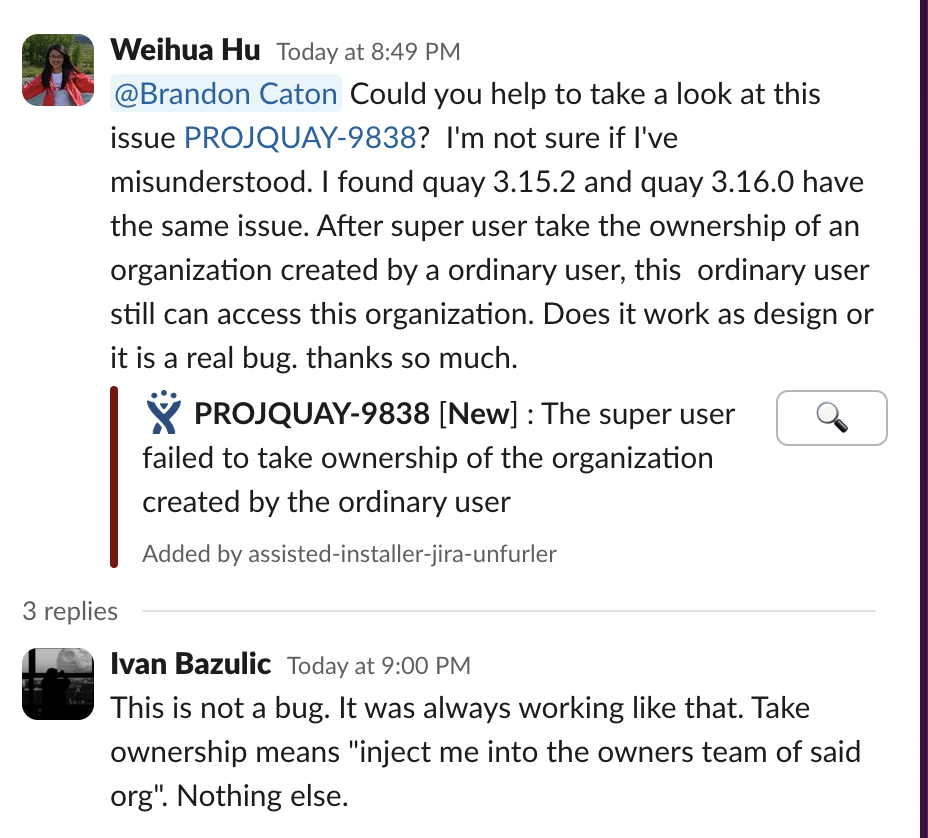Click Ivan Bazulic's "This is not a bug" reply
This screenshot has height=838, width=928.
460,752
